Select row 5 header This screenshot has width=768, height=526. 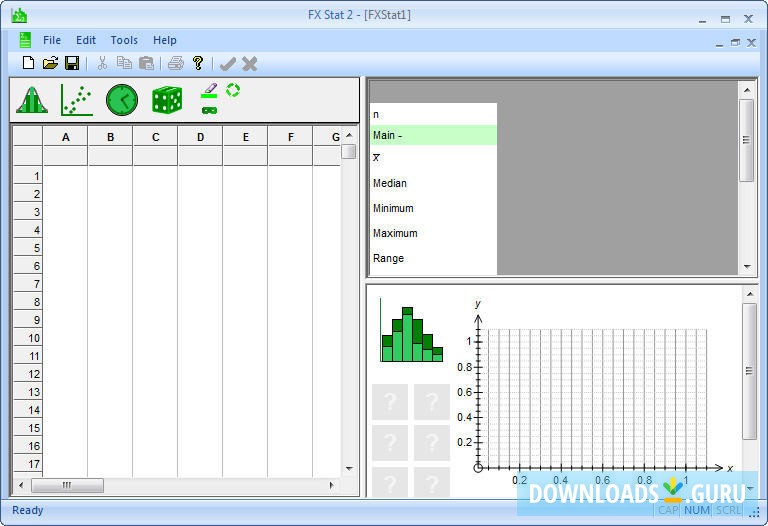[28, 248]
